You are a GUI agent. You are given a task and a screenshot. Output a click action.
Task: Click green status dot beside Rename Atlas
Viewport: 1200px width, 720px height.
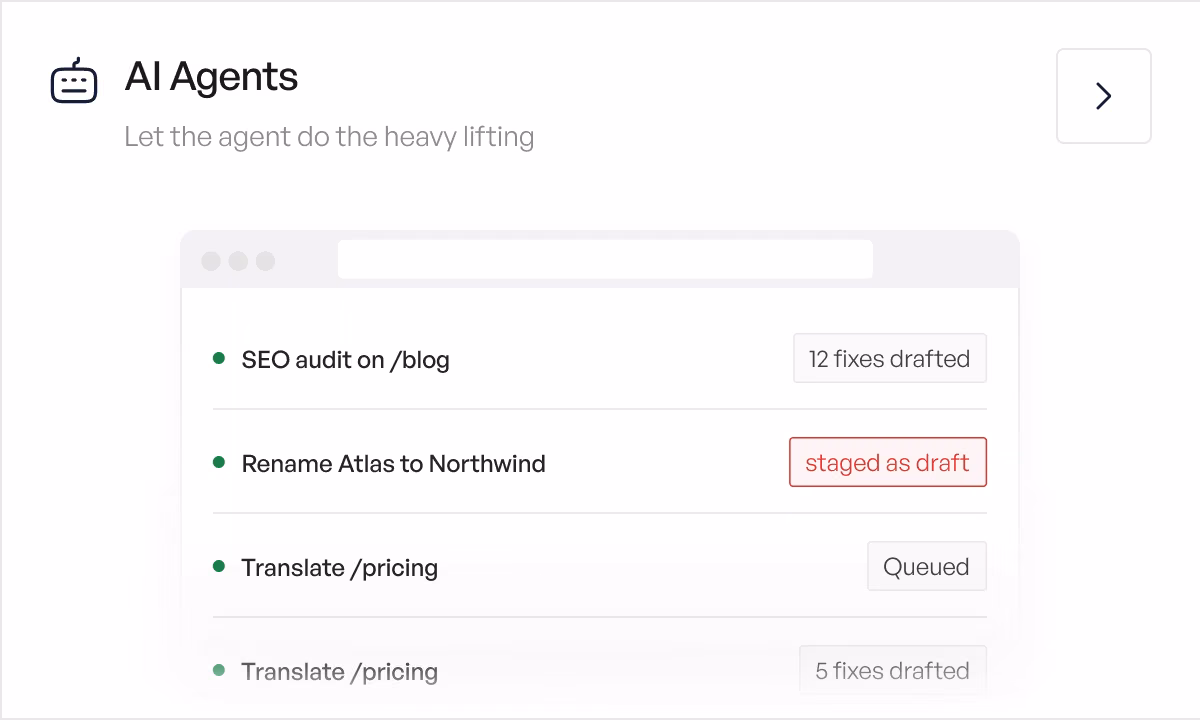(219, 462)
